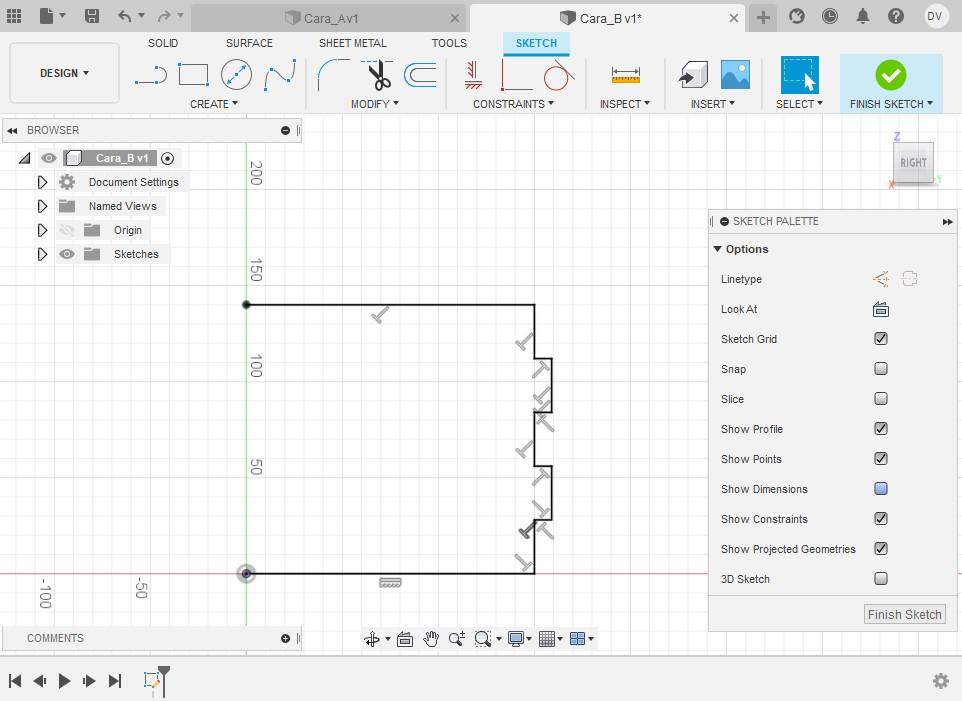Enable the Snap checkbox
The width and height of the screenshot is (962, 701).
[880, 369]
